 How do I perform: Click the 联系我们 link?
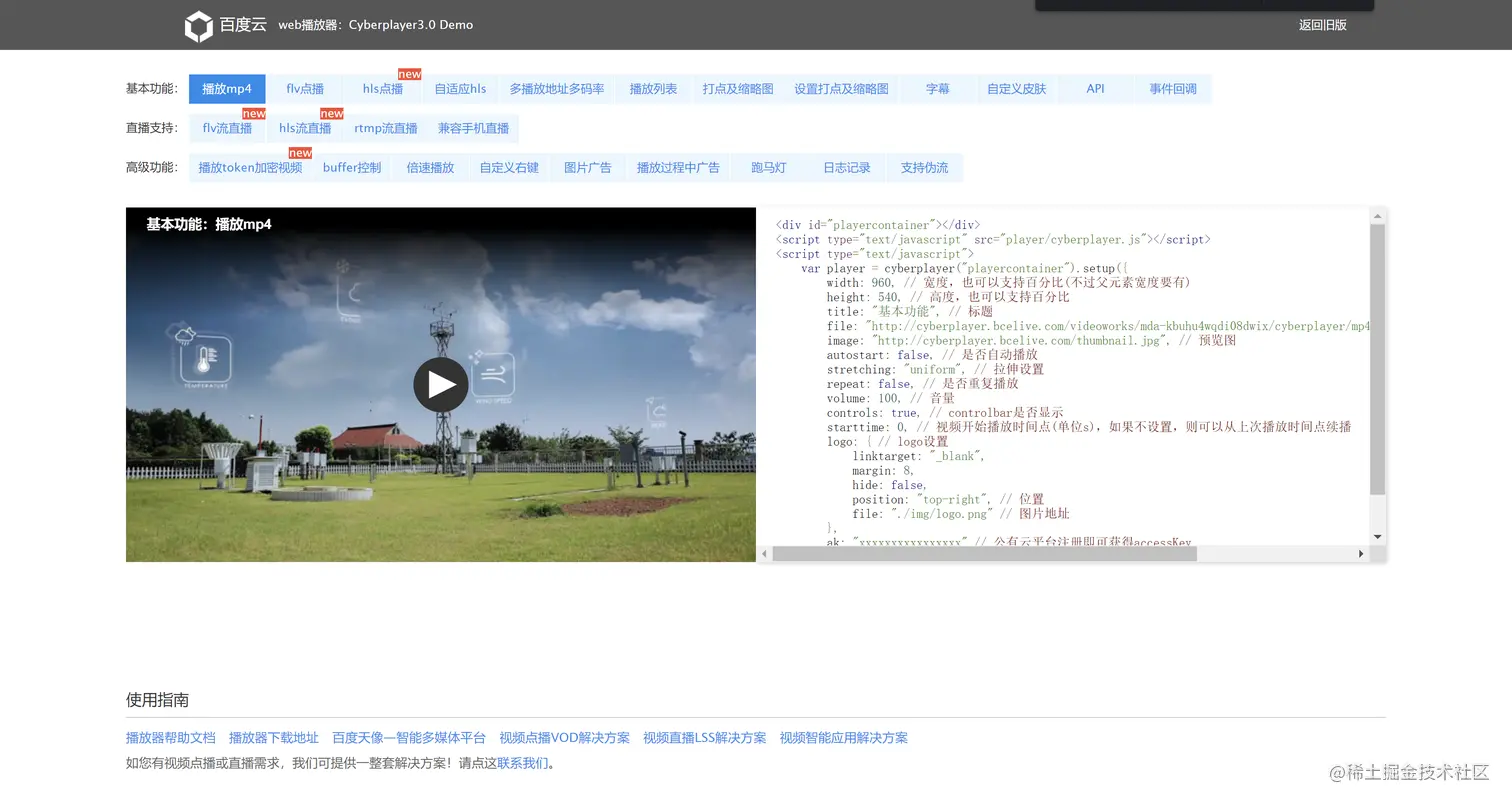pyautogui.click(x=523, y=763)
